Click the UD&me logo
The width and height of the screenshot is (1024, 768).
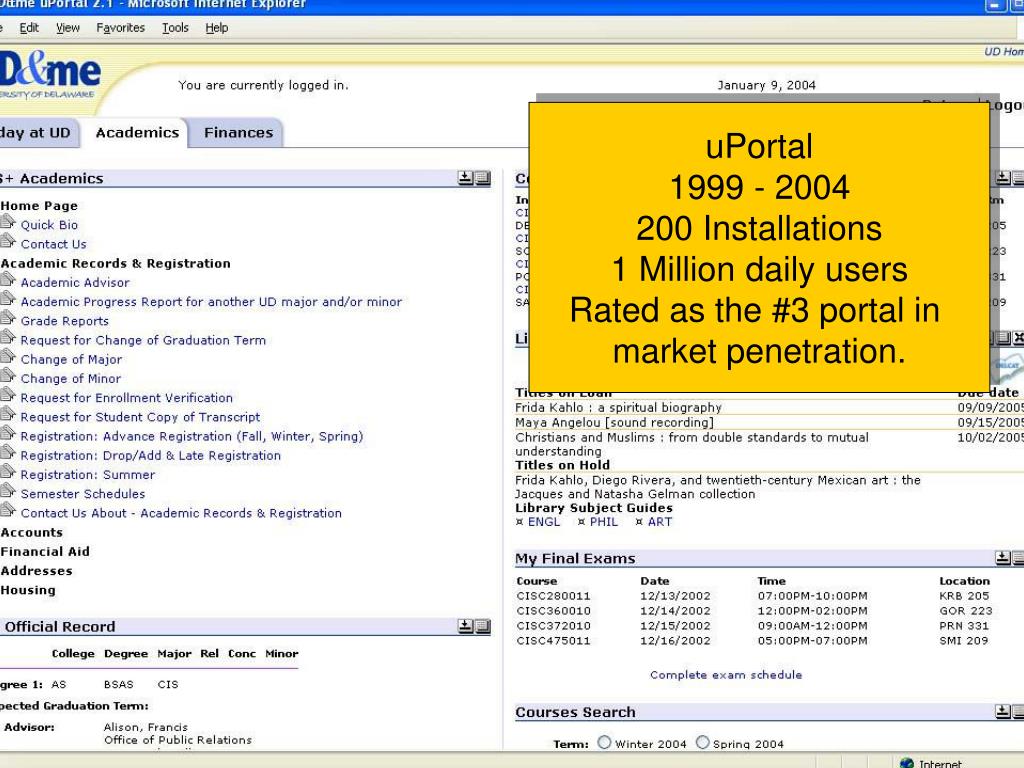click(50, 74)
